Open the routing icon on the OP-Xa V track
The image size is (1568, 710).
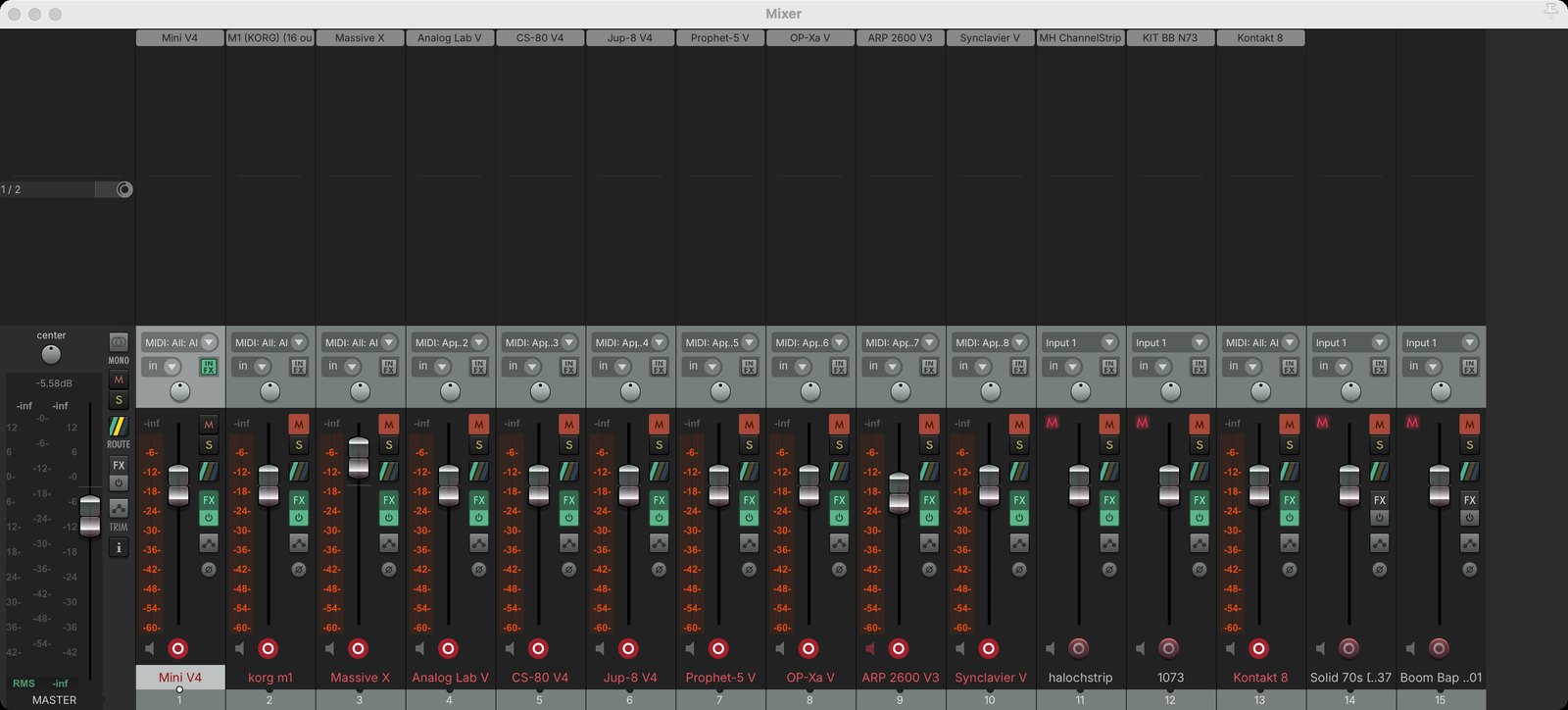pyautogui.click(x=840, y=472)
